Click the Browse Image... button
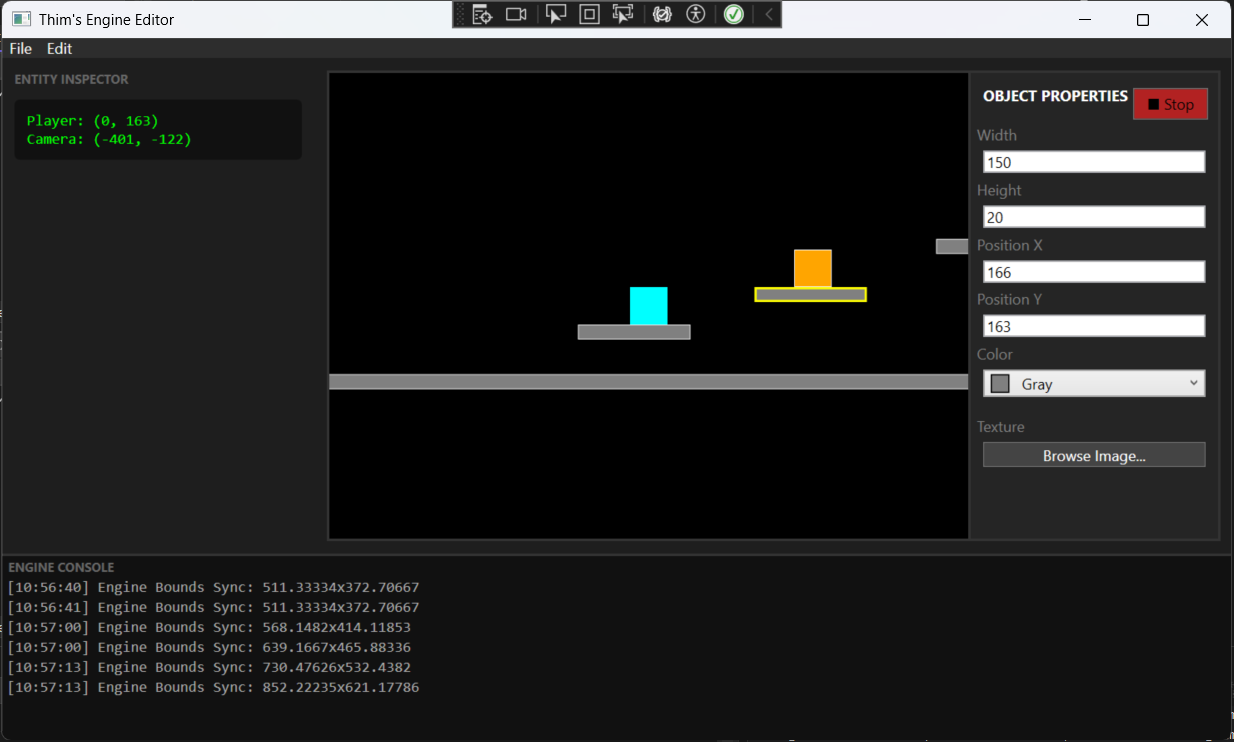Image resolution: width=1234 pixels, height=742 pixels. coord(1093,455)
